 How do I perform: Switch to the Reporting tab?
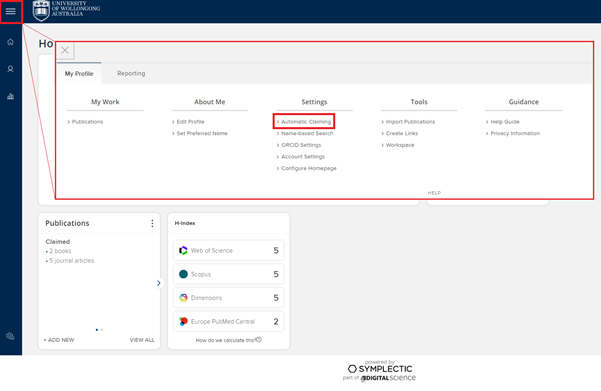click(x=131, y=73)
